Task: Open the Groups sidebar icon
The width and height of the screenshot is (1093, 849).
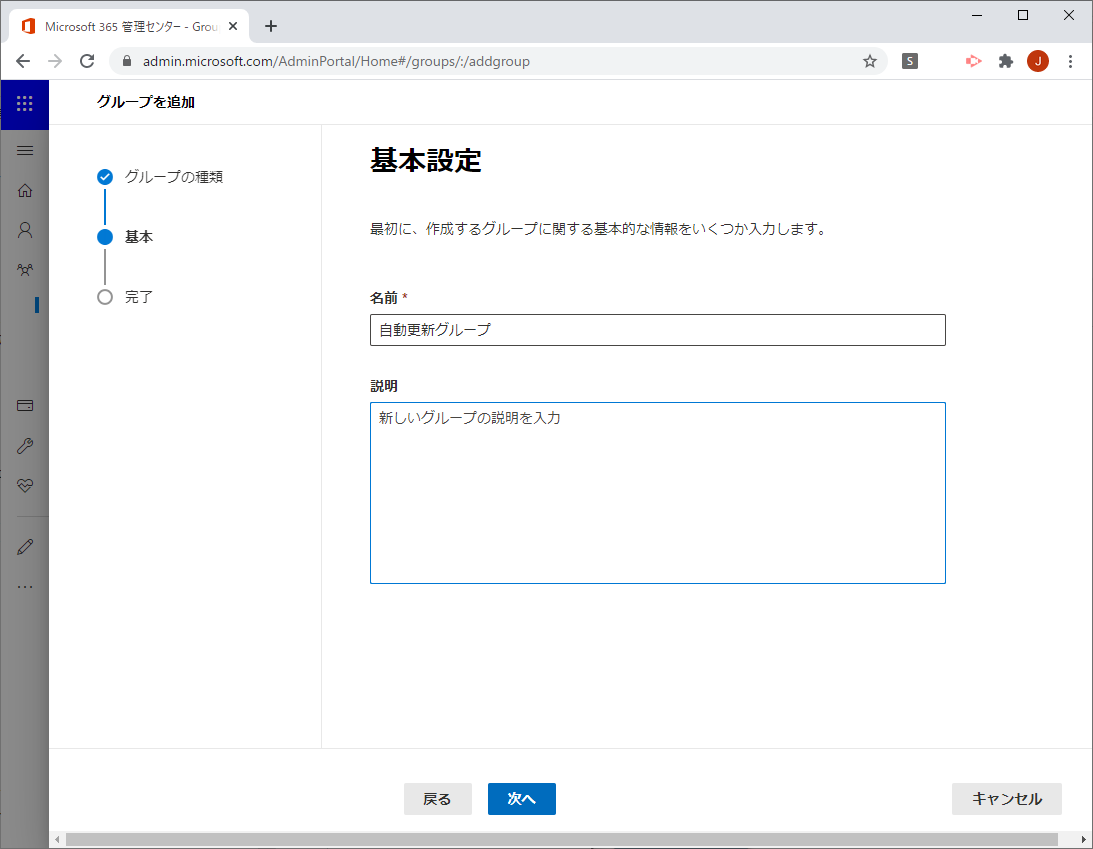Action: point(25,270)
